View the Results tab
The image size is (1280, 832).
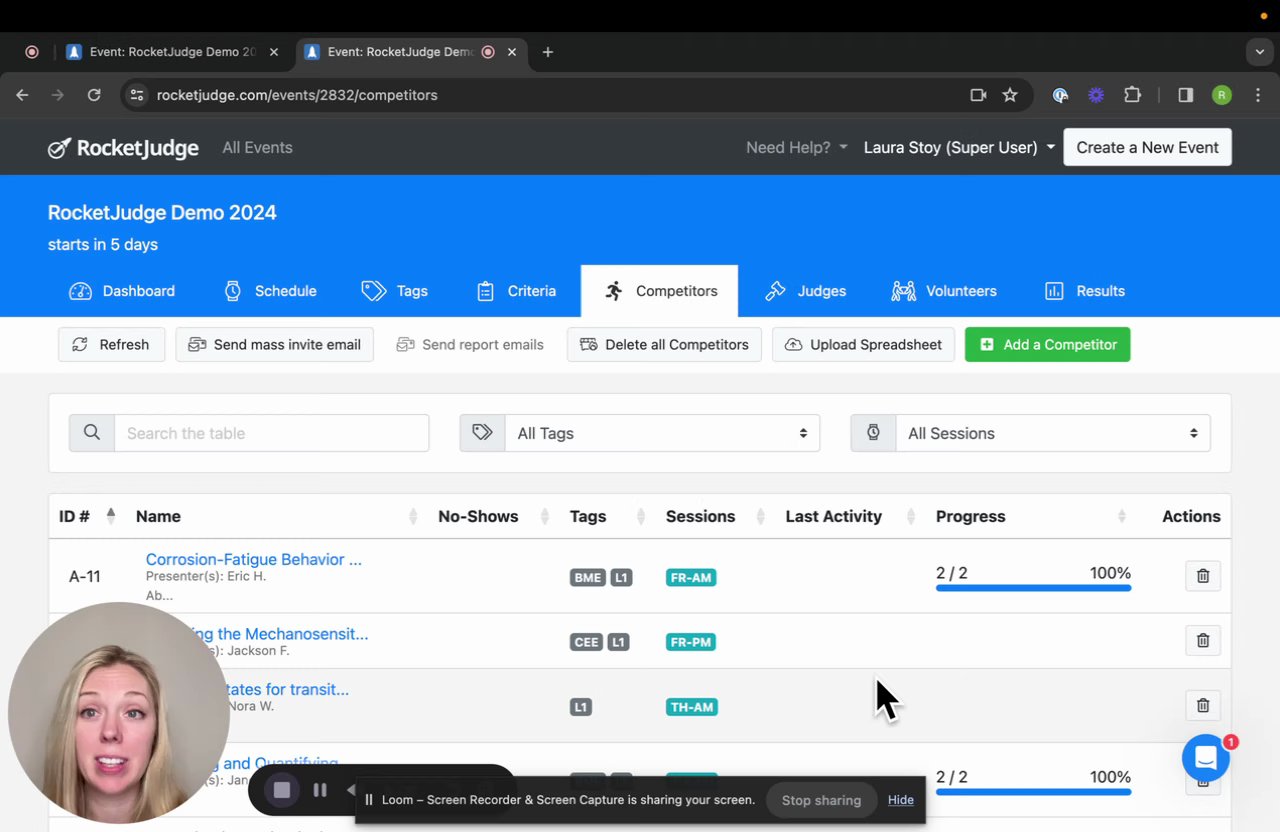coord(1085,291)
